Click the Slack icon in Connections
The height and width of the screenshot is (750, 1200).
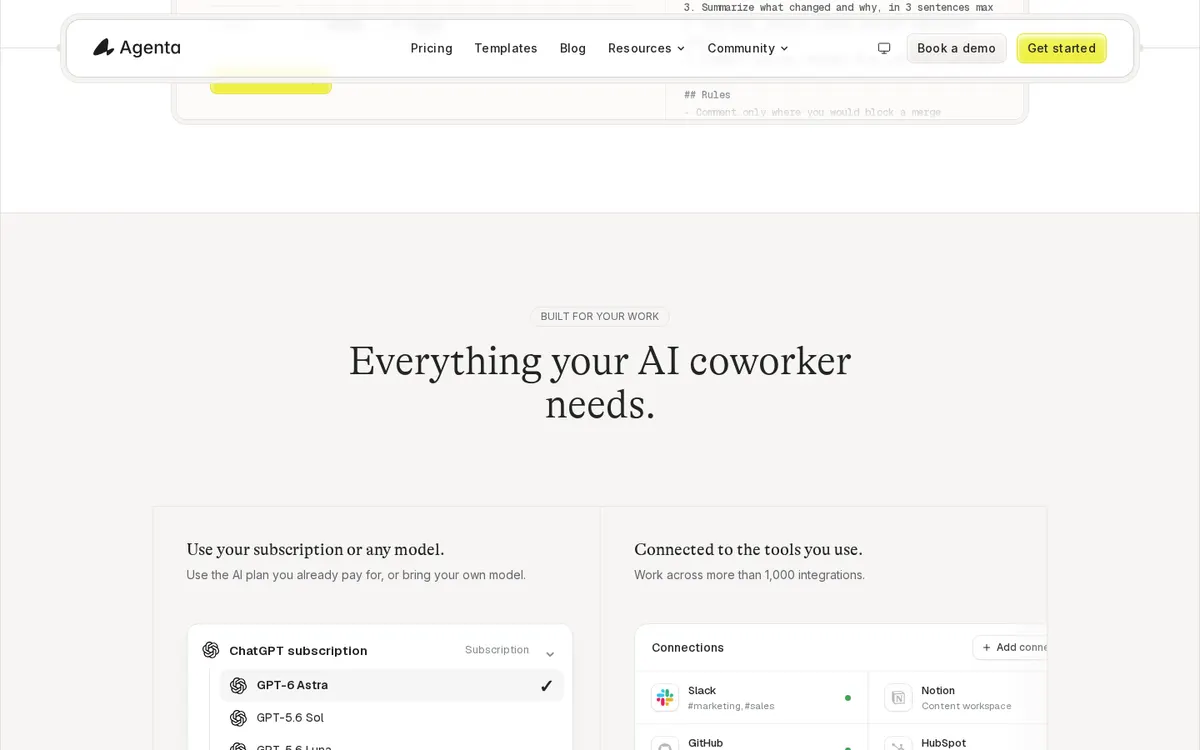click(x=665, y=698)
